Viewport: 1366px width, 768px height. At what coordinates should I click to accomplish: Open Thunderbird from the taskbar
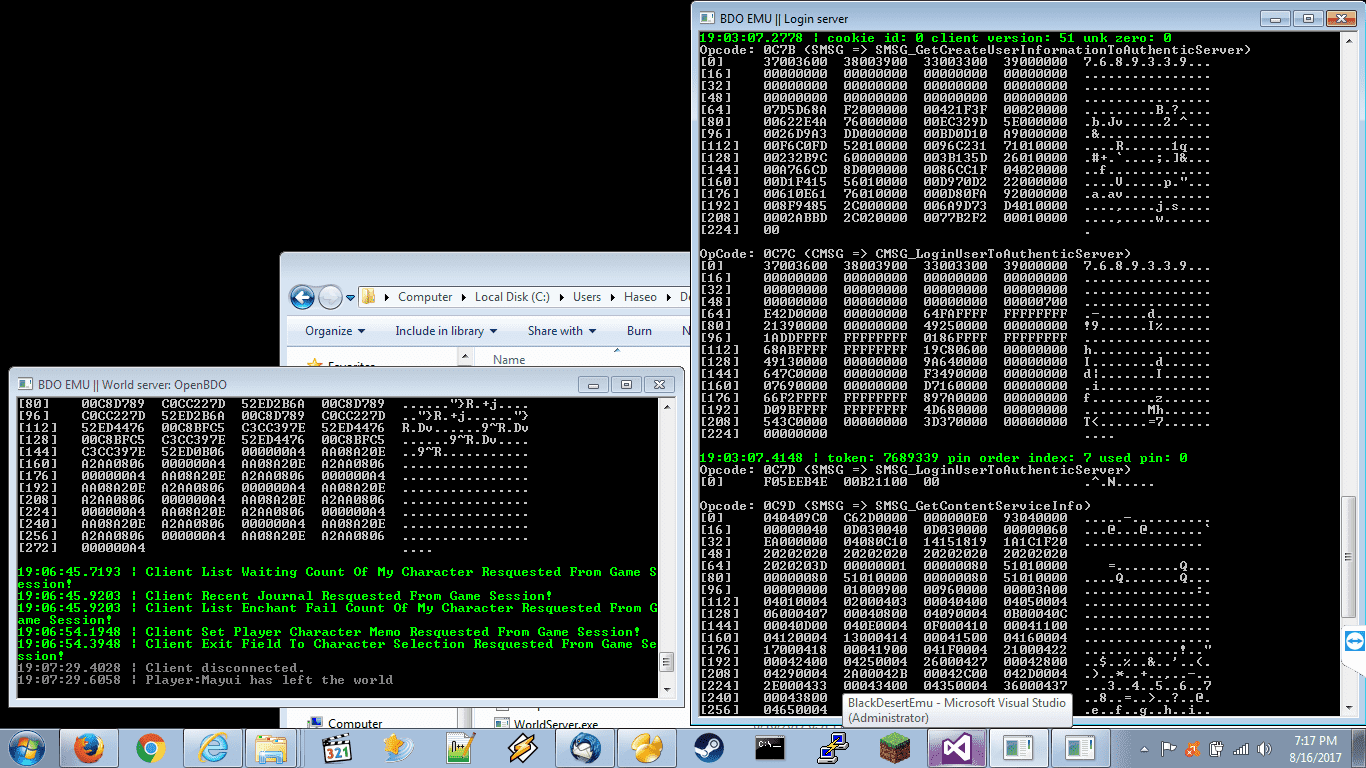(585, 748)
